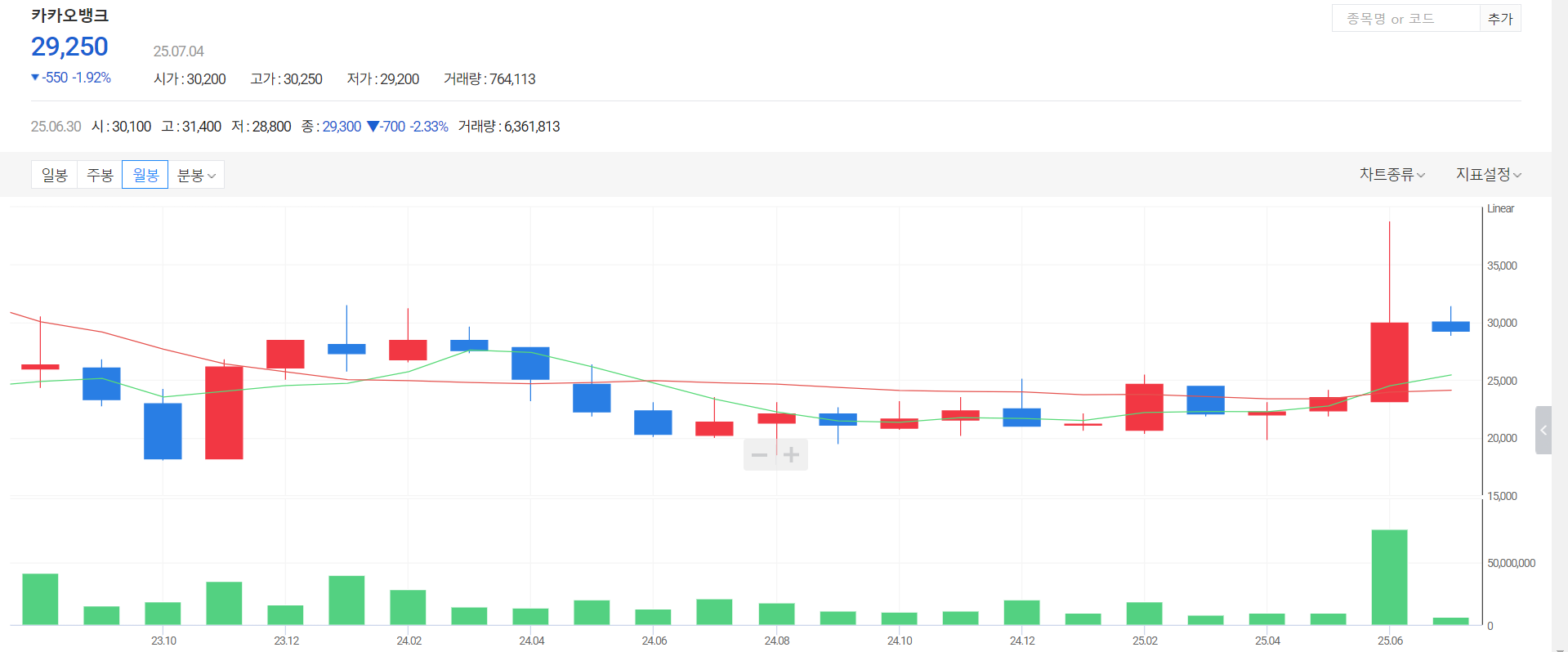Click the 25.06.30 date in info row
The image size is (1568, 652).
(56, 127)
